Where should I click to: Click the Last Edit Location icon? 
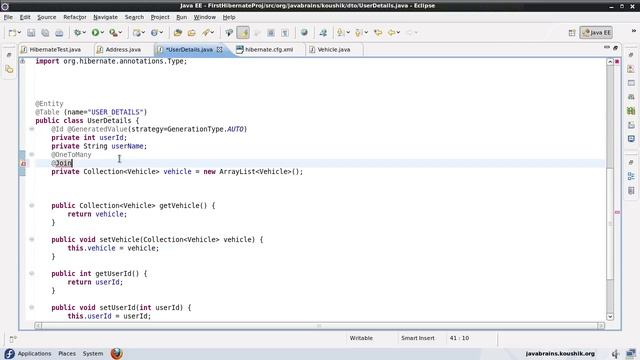point(378,33)
